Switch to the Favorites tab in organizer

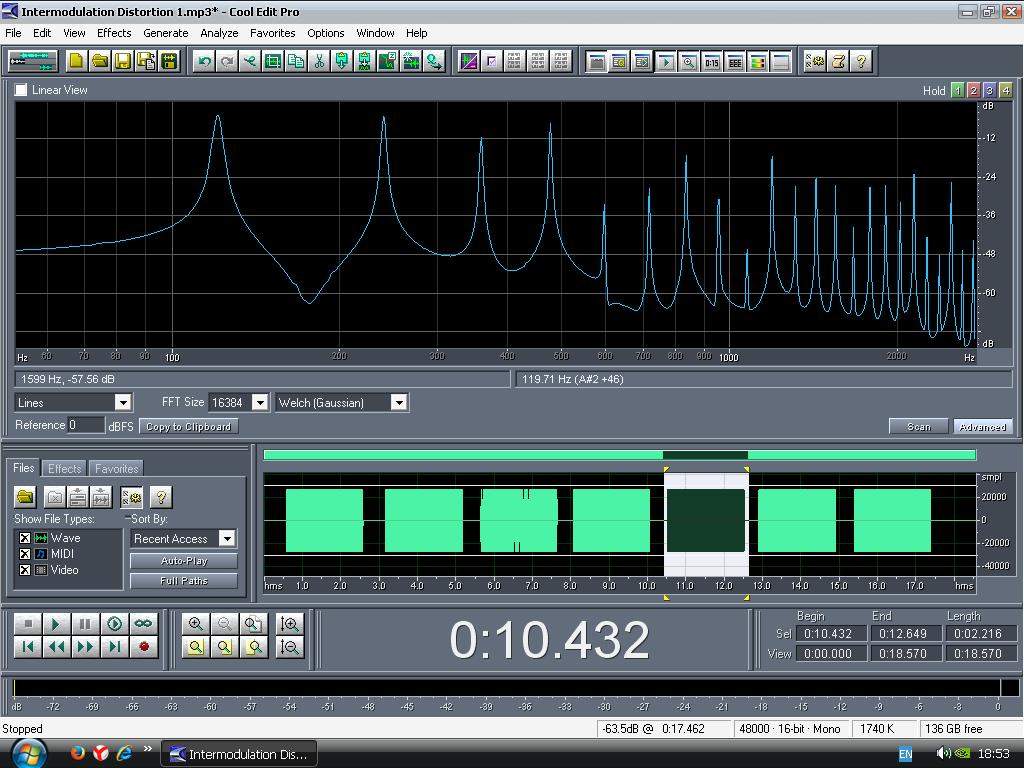116,468
